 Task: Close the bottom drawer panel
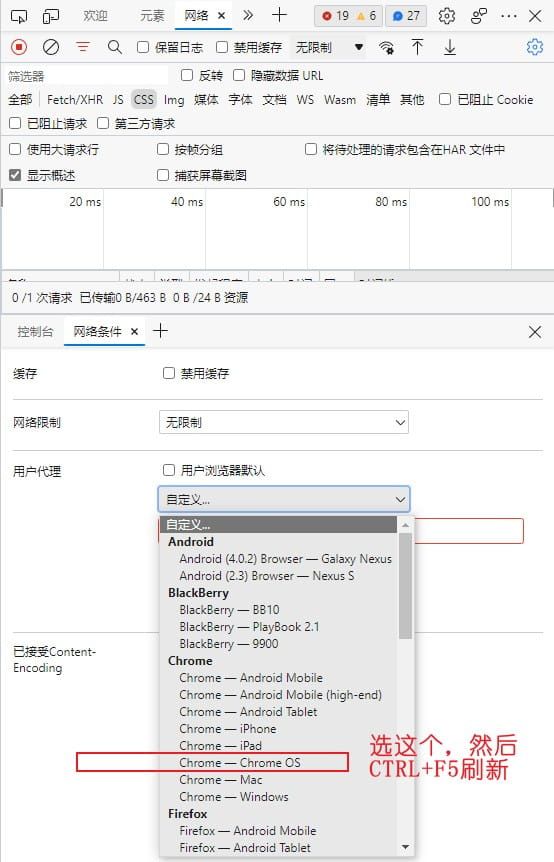[535, 331]
